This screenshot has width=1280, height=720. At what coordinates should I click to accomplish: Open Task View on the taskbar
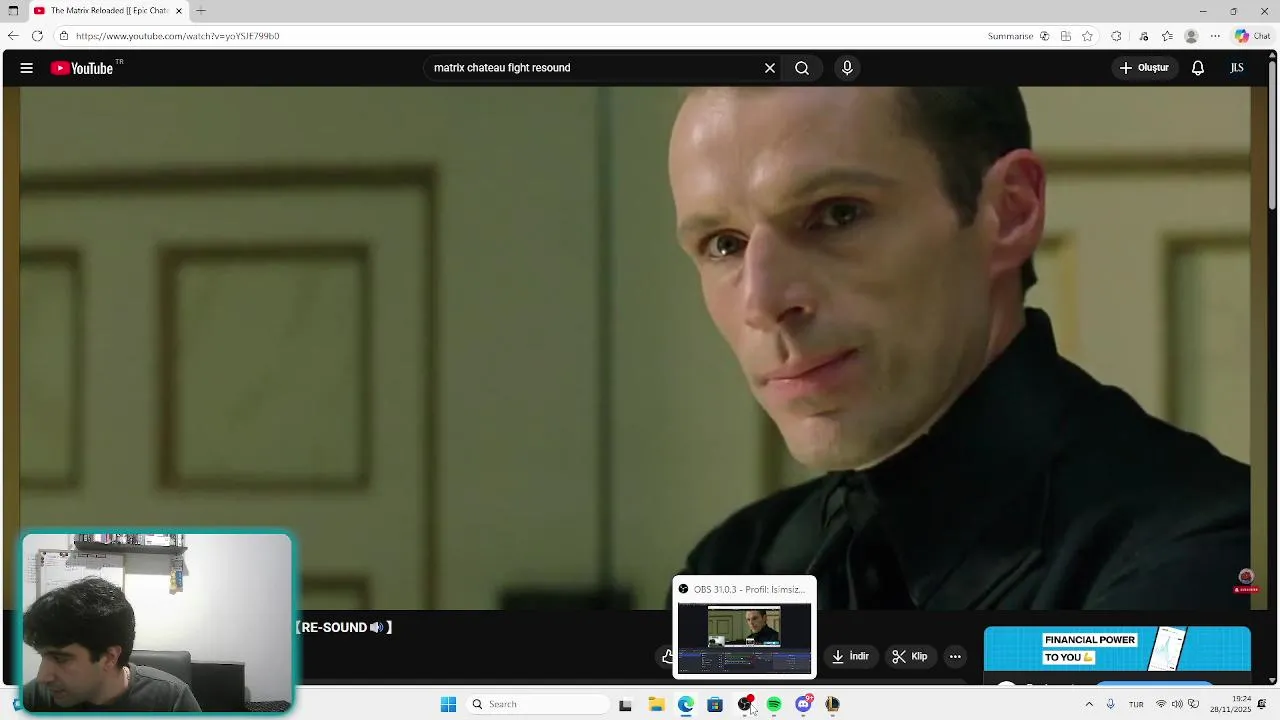625,704
